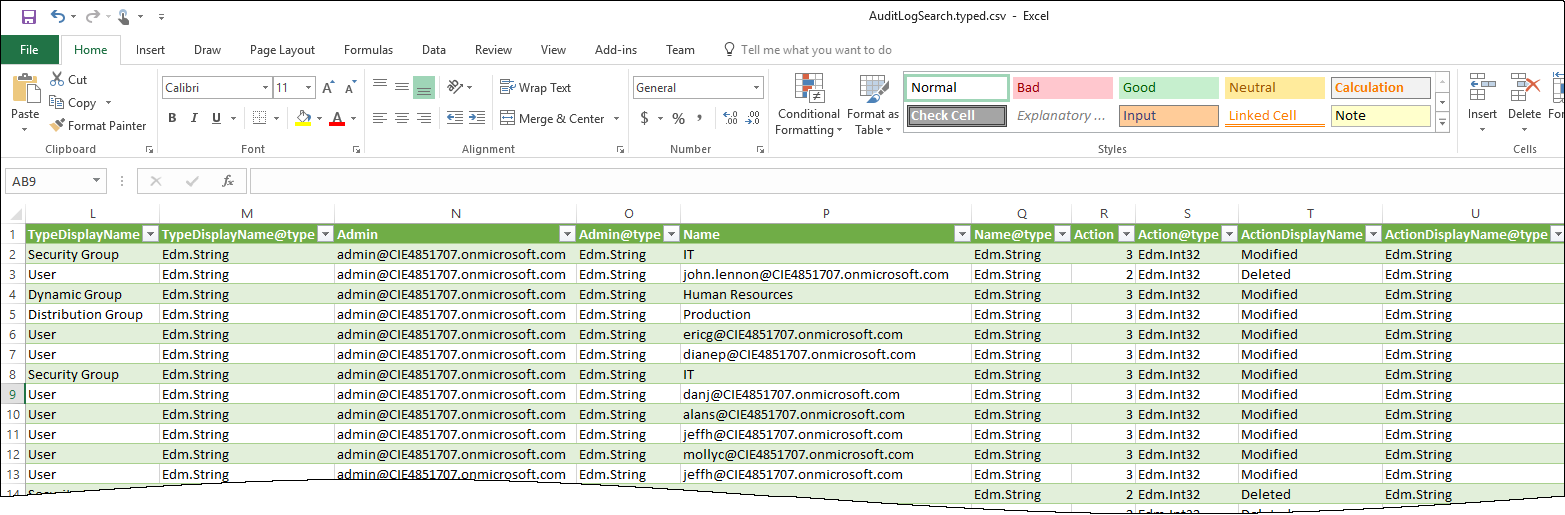The width and height of the screenshot is (1565, 515).
Task: Toggle Wrap Text on selected cell
Action: (x=535, y=88)
